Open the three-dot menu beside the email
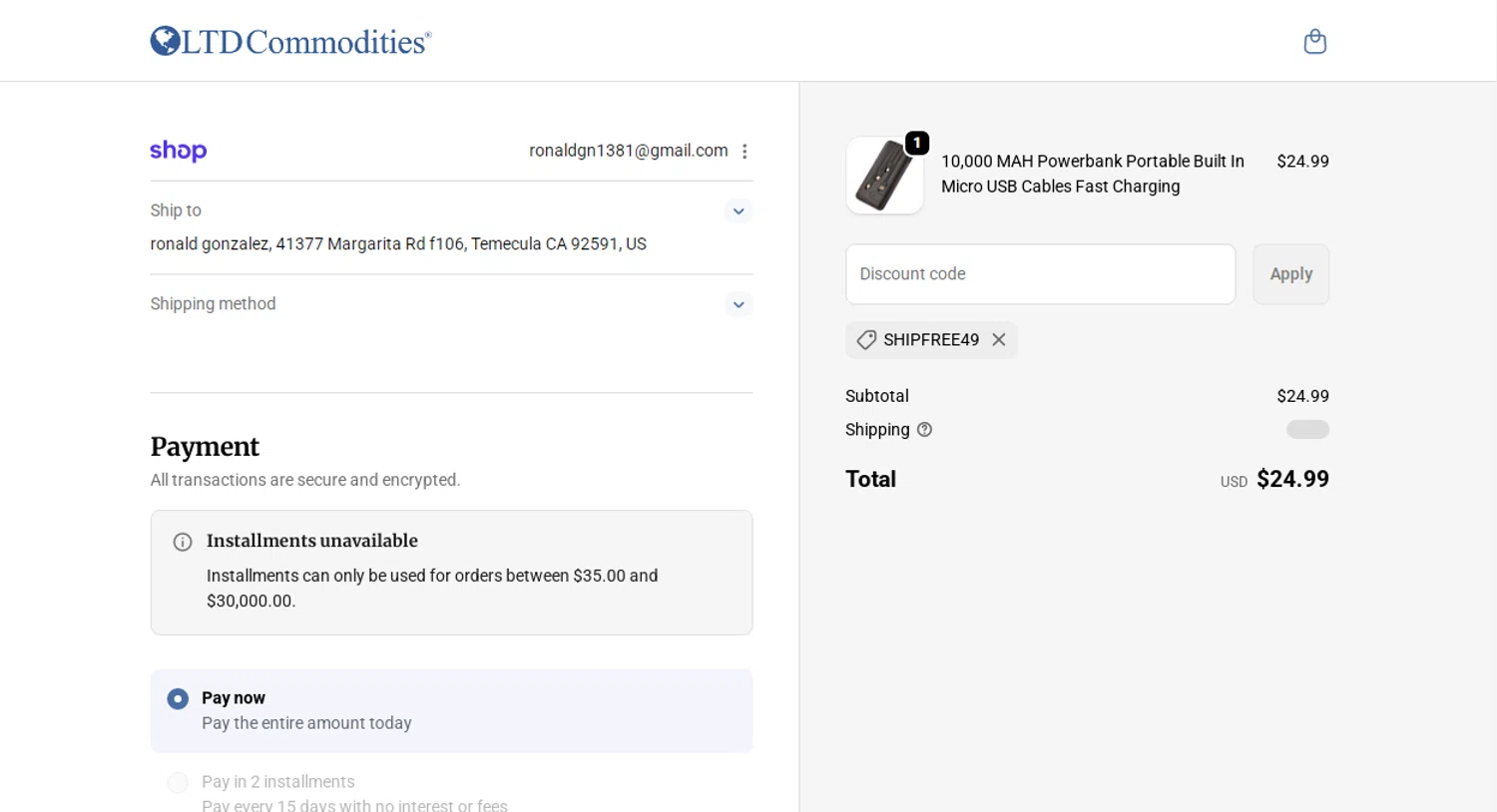1497x812 pixels. 745,152
